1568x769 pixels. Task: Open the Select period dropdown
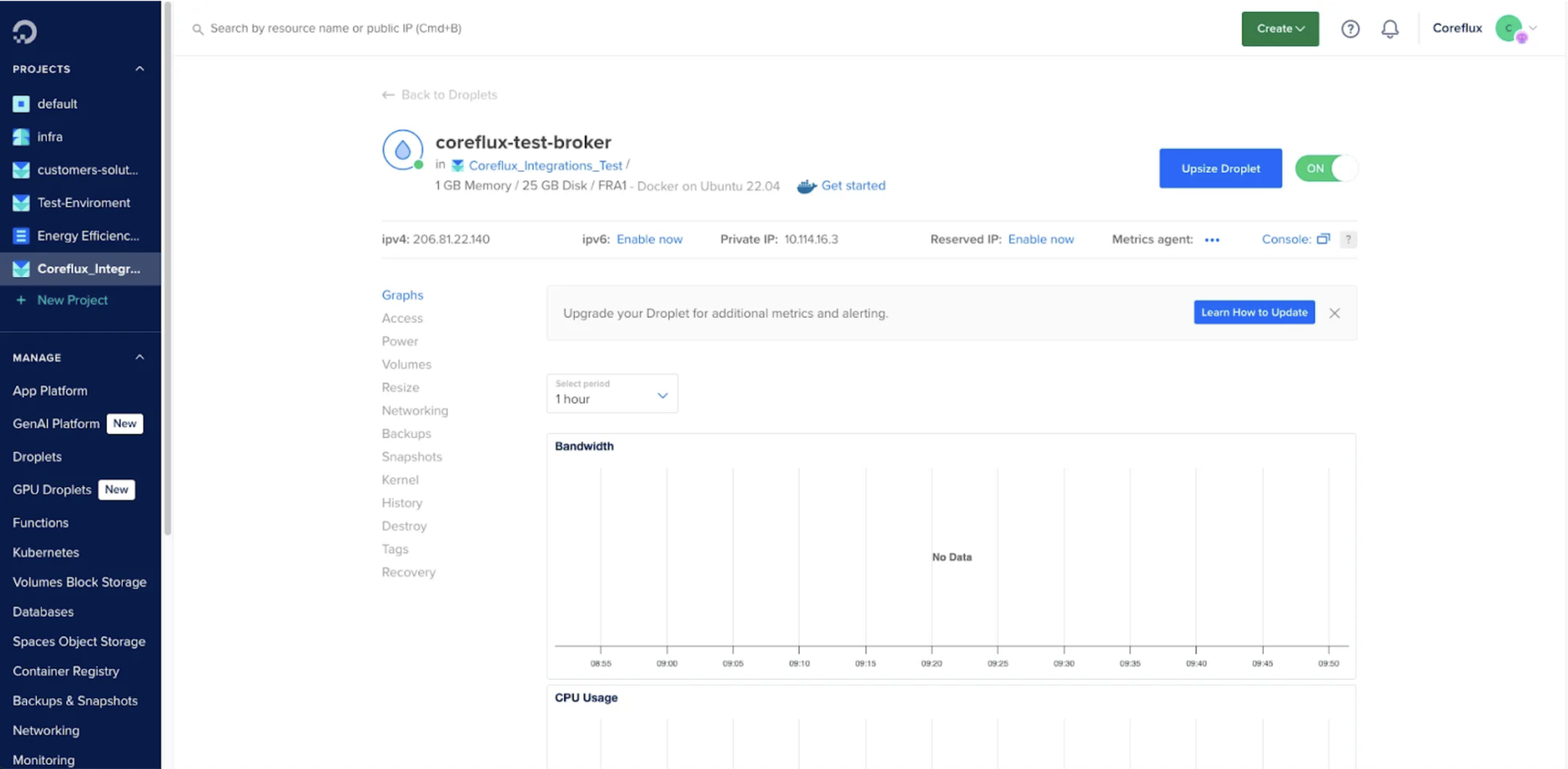point(611,393)
